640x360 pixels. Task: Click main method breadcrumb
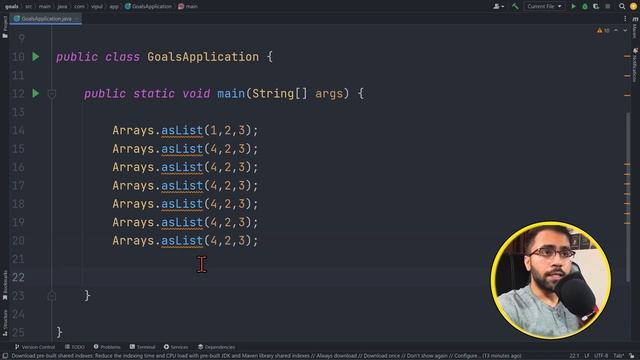click(188, 7)
